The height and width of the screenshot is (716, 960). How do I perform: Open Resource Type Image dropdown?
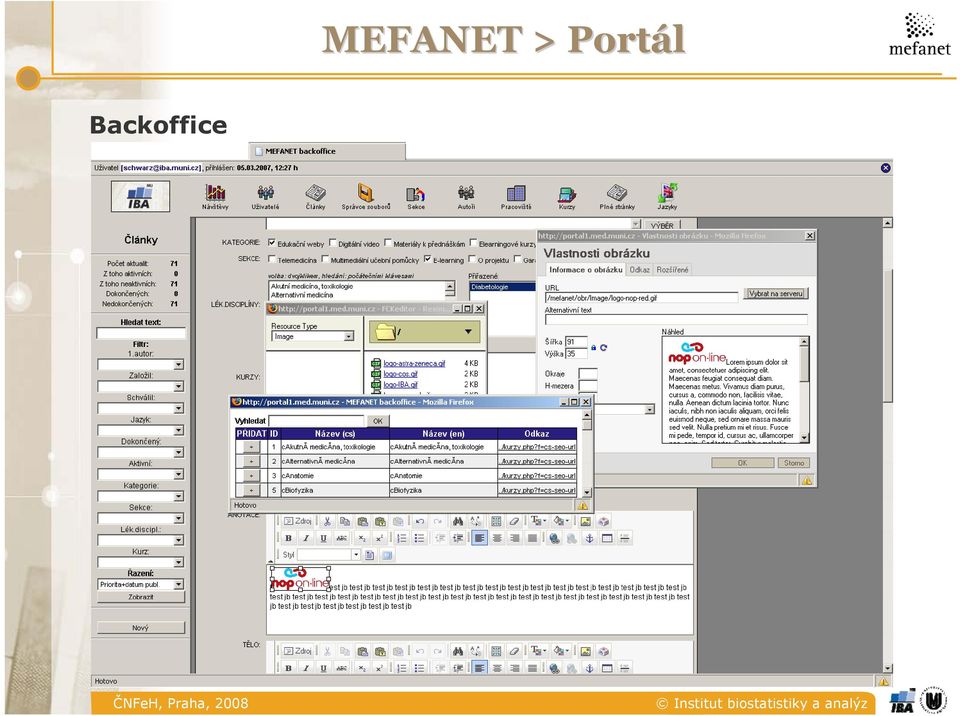(313, 336)
